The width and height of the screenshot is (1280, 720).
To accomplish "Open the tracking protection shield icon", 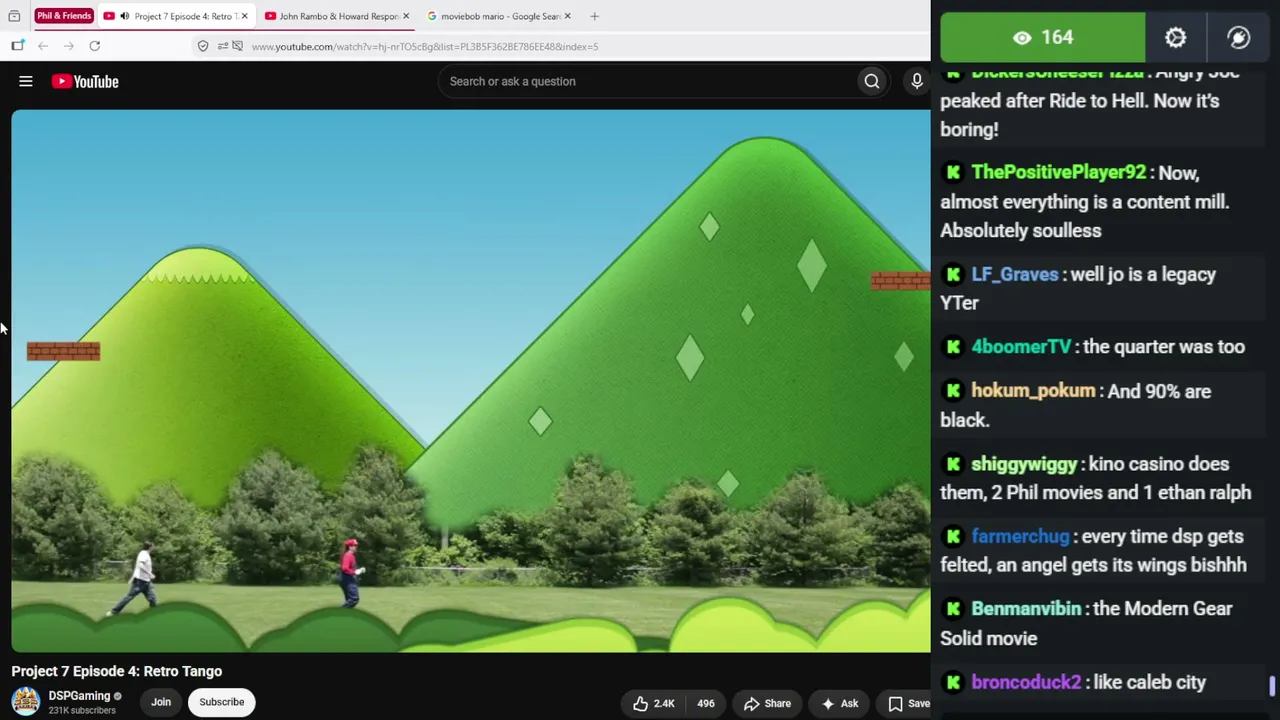I will [203, 46].
